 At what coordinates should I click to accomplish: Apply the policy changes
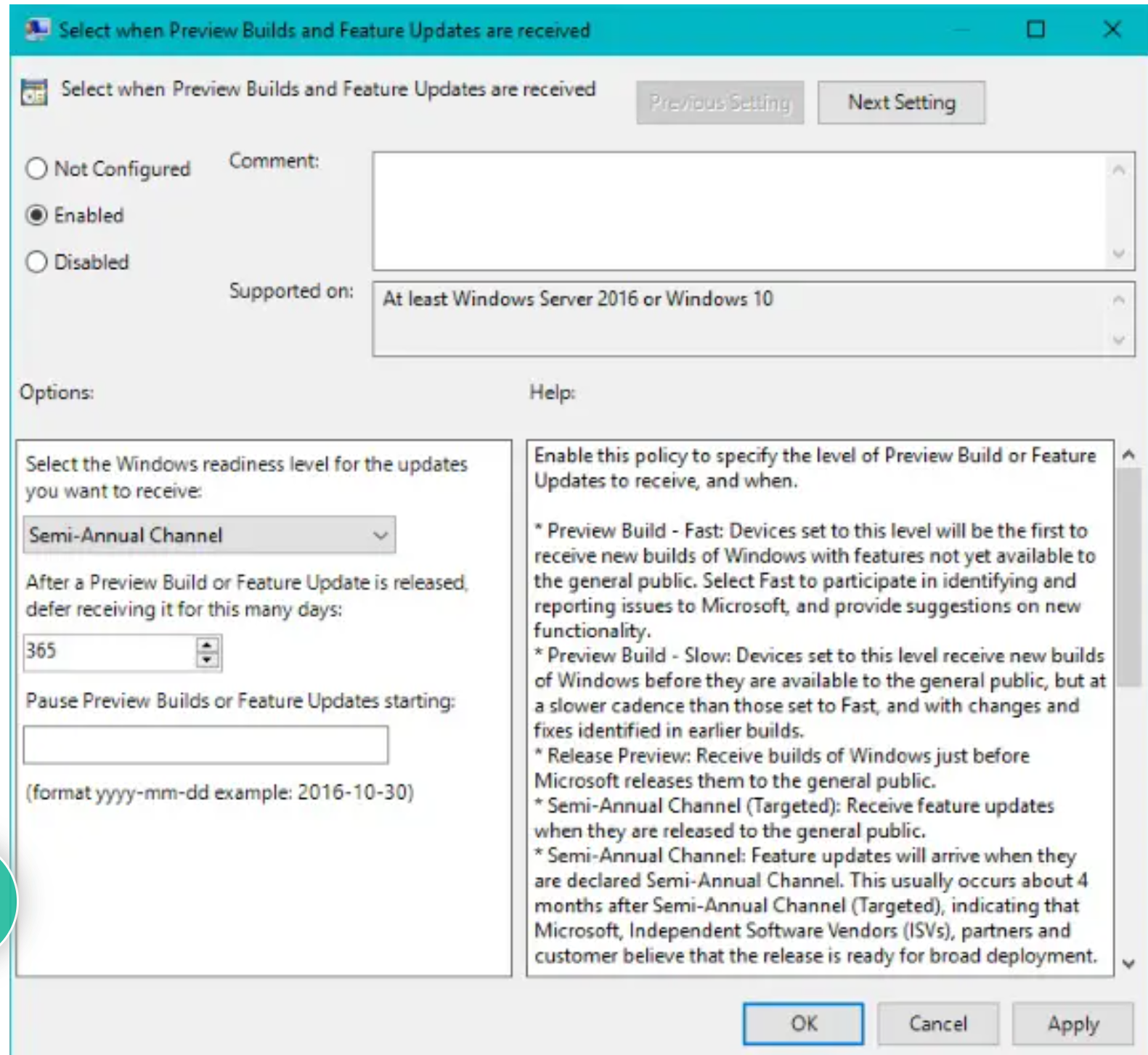[1072, 1024]
